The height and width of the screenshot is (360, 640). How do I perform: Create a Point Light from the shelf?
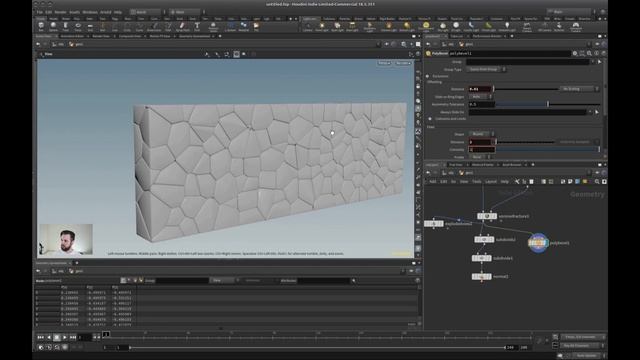point(322,27)
